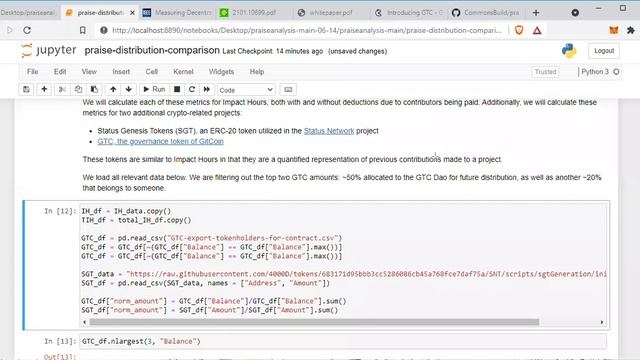
Task: Open the File menu
Action: click(33, 72)
